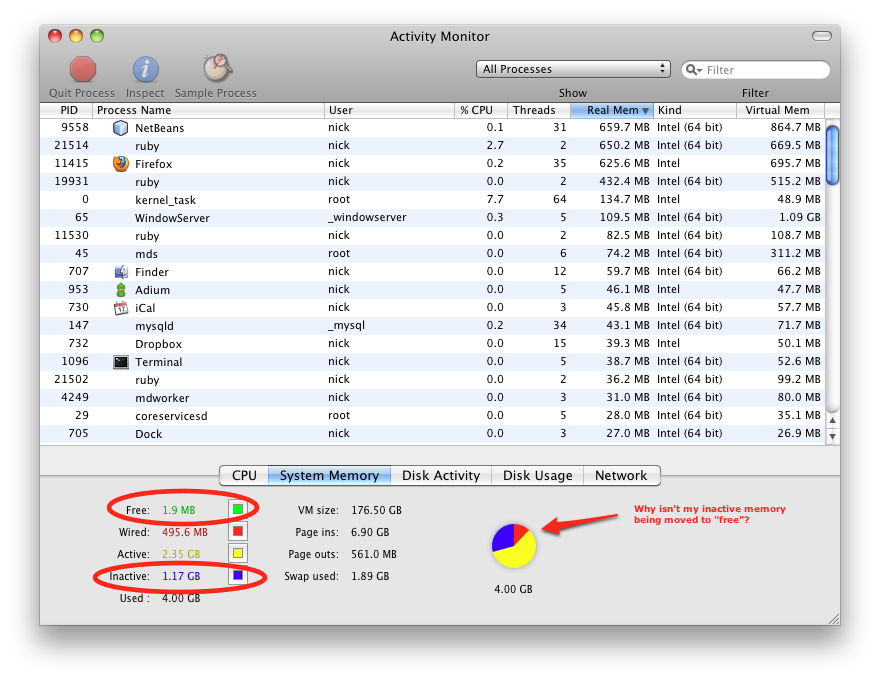This screenshot has width=880, height=680.
Task: Select the Adium process row
Action: 433,289
